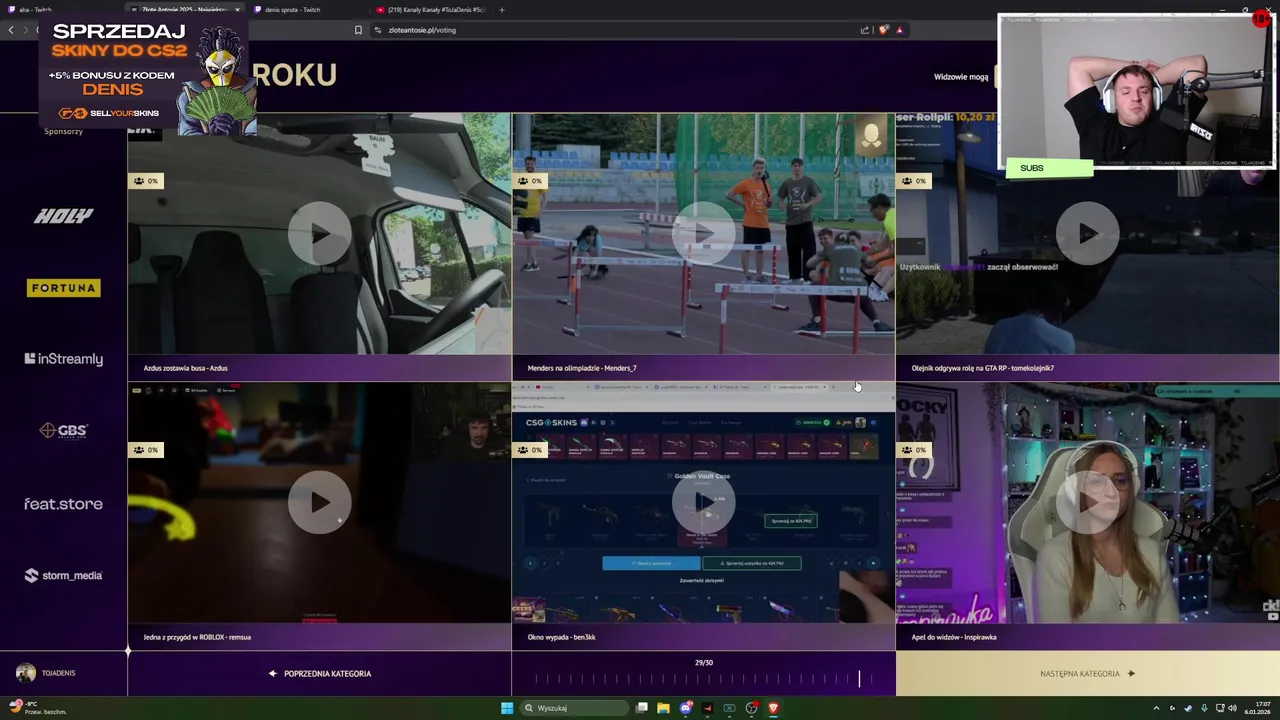Click the Okno wypada - ben3kk caption
Screen dimensions: 1280x720
pos(561,637)
